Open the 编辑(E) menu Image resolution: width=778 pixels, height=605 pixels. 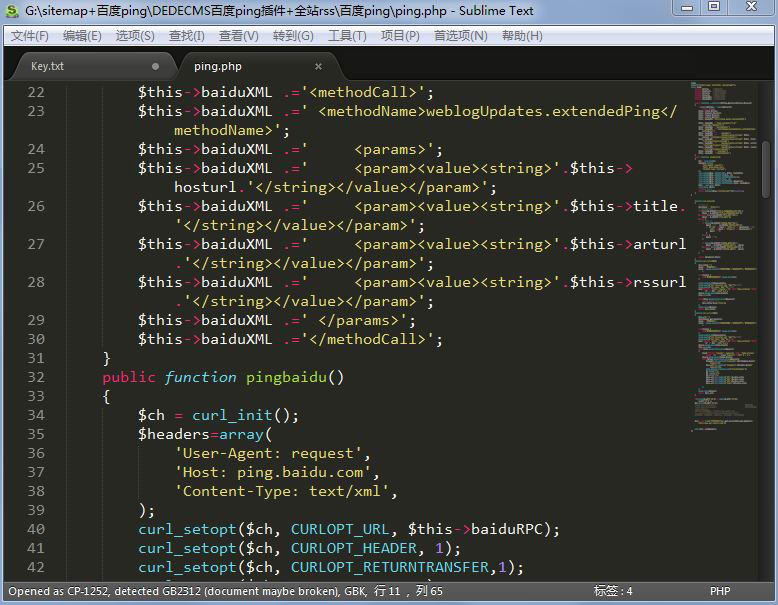82,35
